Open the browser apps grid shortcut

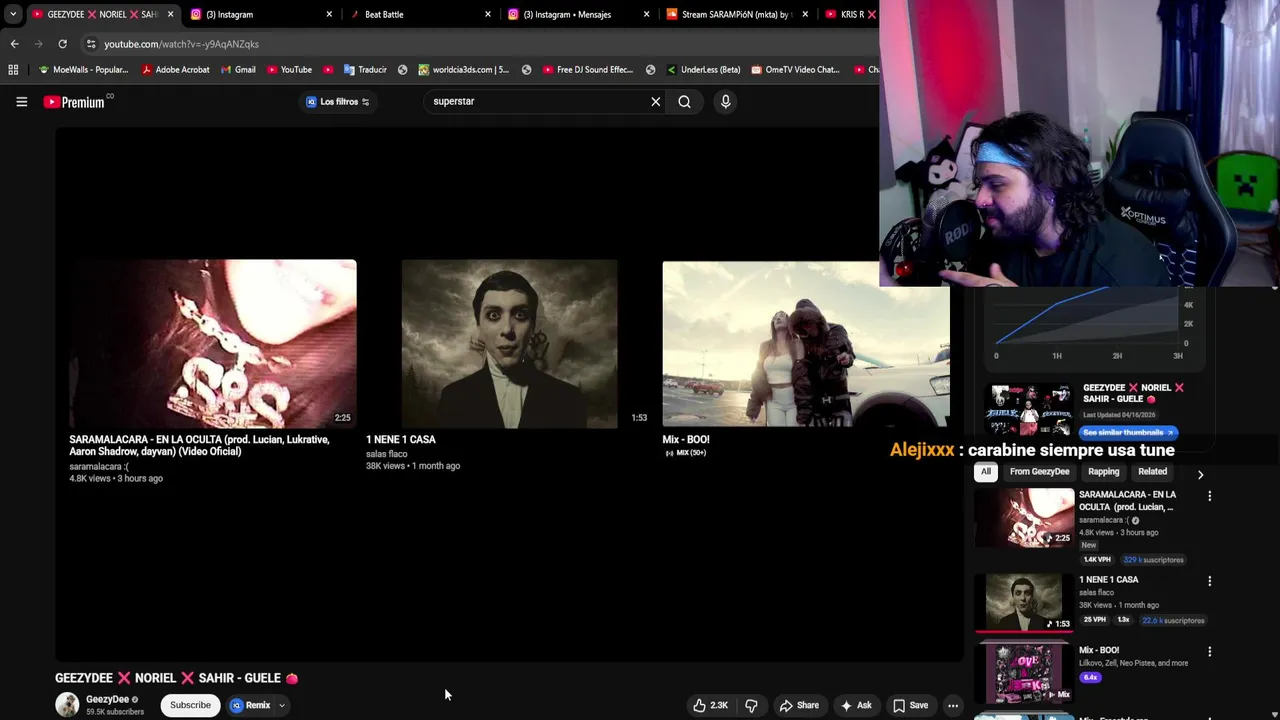click(x=13, y=70)
